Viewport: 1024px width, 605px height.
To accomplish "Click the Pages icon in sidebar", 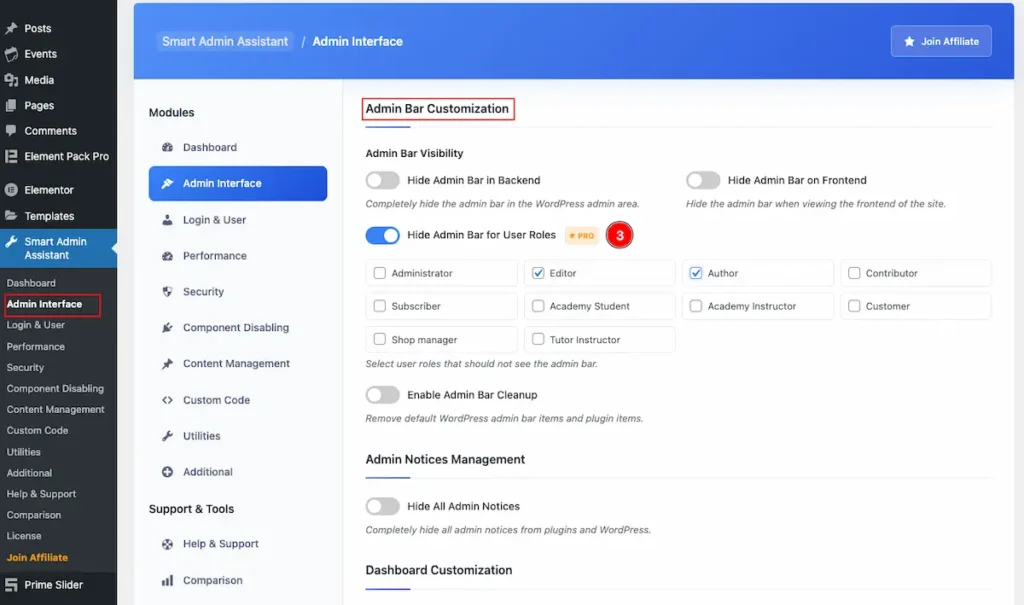I will [x=11, y=105].
